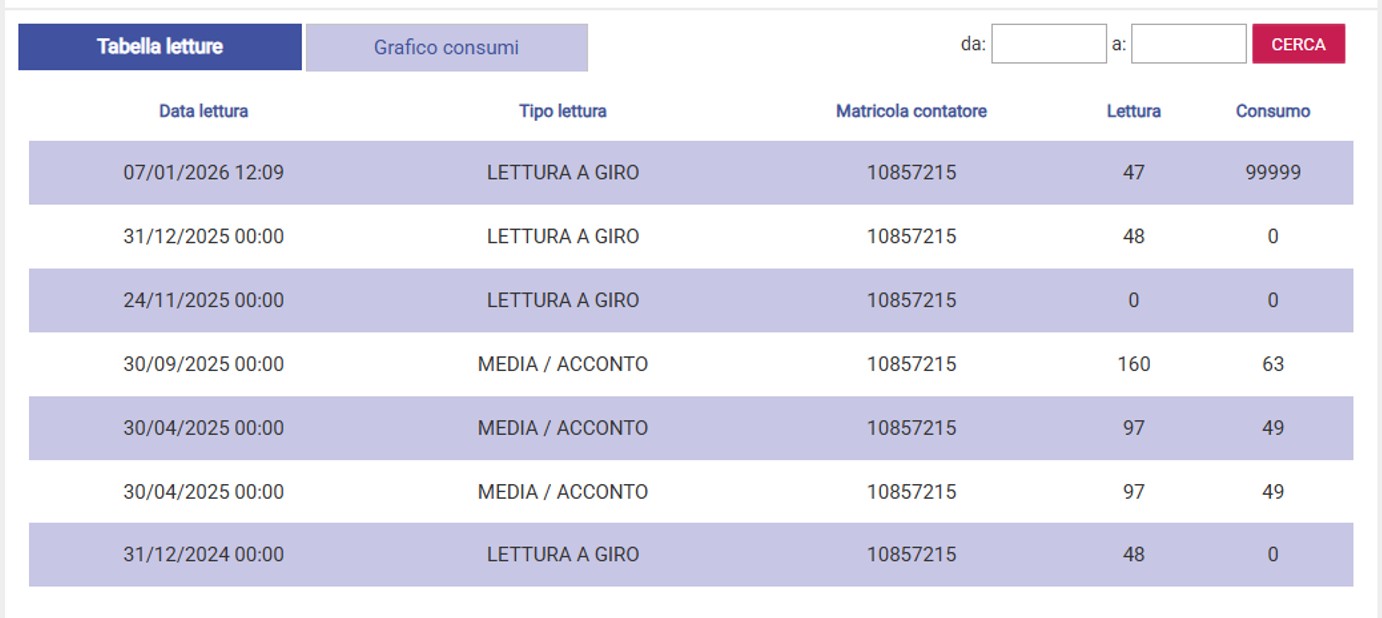1382x618 pixels.
Task: Click the Lettura value 160
Action: coord(1133,364)
